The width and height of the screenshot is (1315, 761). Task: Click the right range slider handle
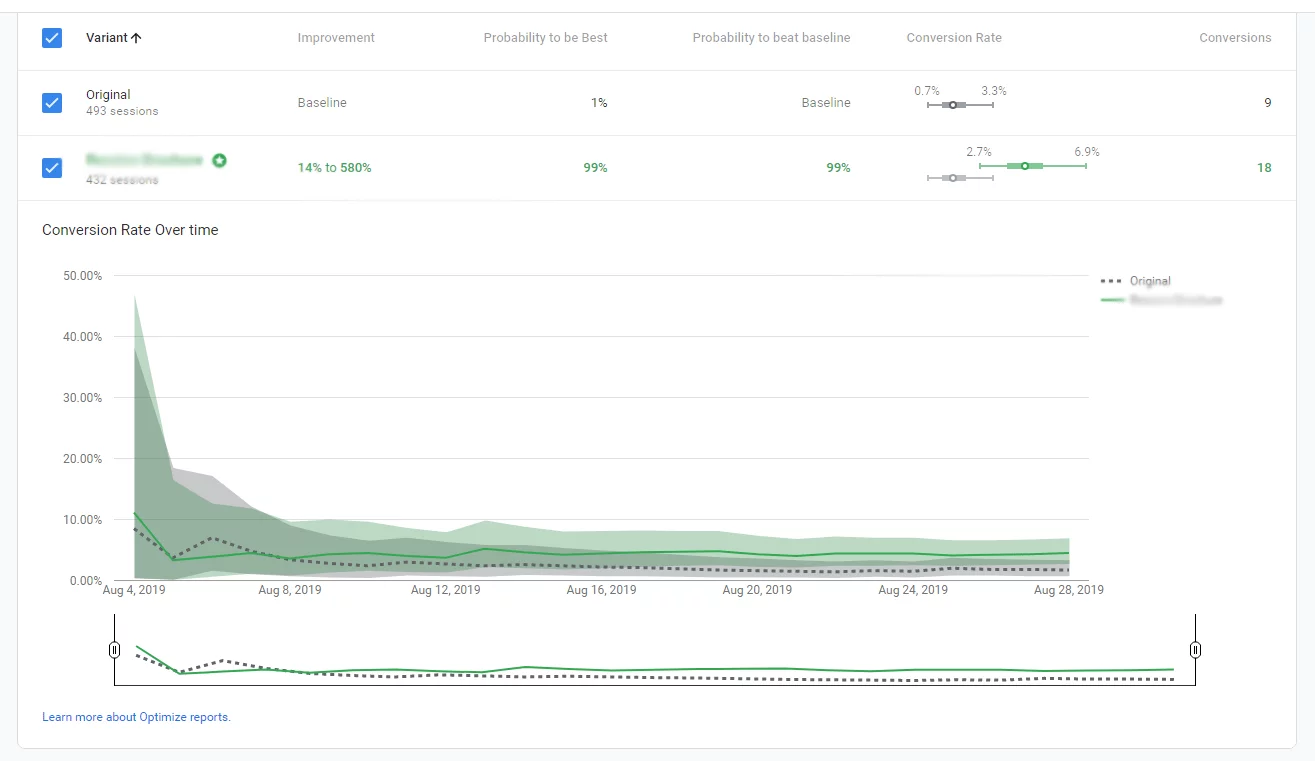tap(1195, 650)
